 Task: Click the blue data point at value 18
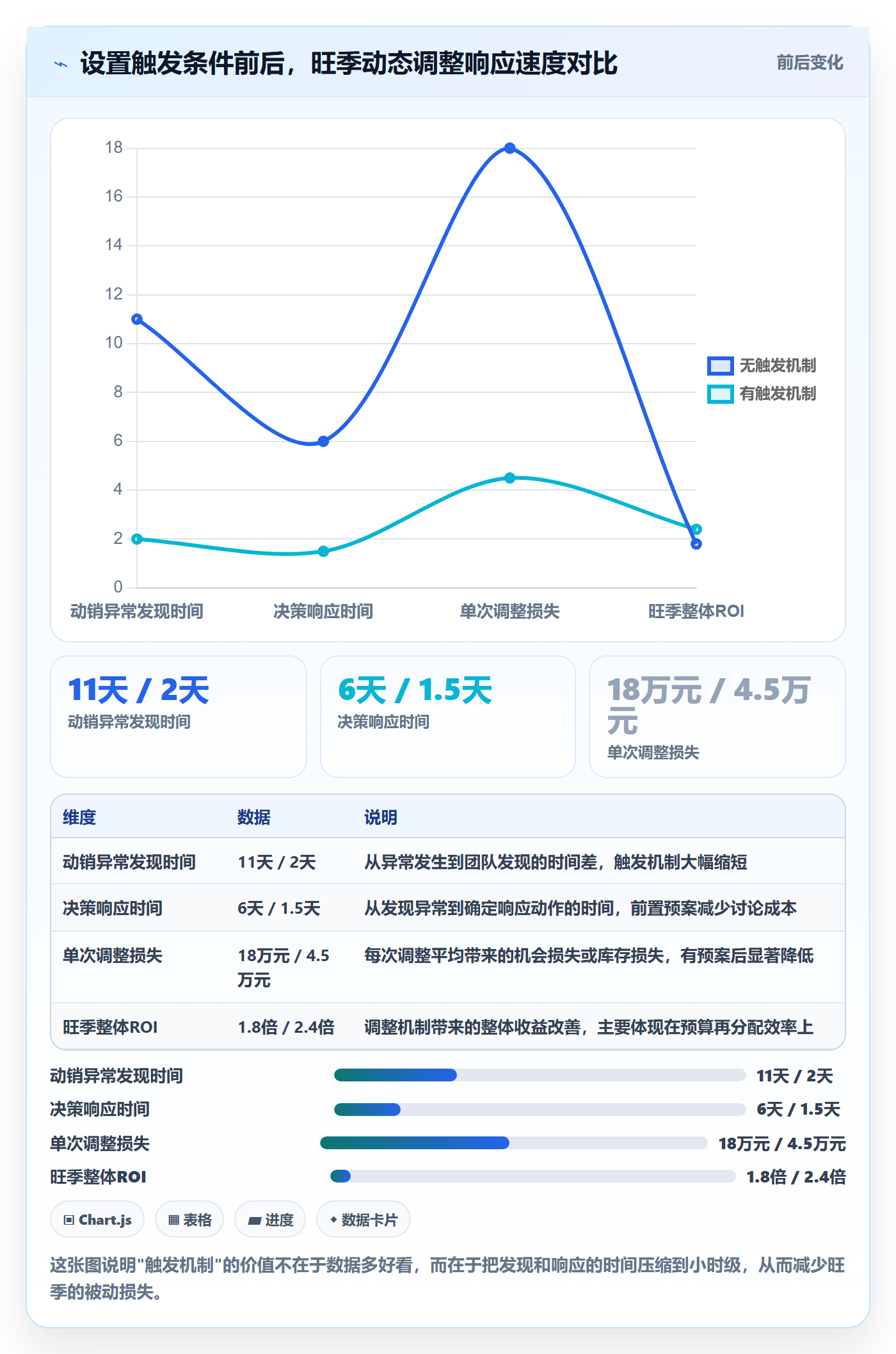point(509,148)
